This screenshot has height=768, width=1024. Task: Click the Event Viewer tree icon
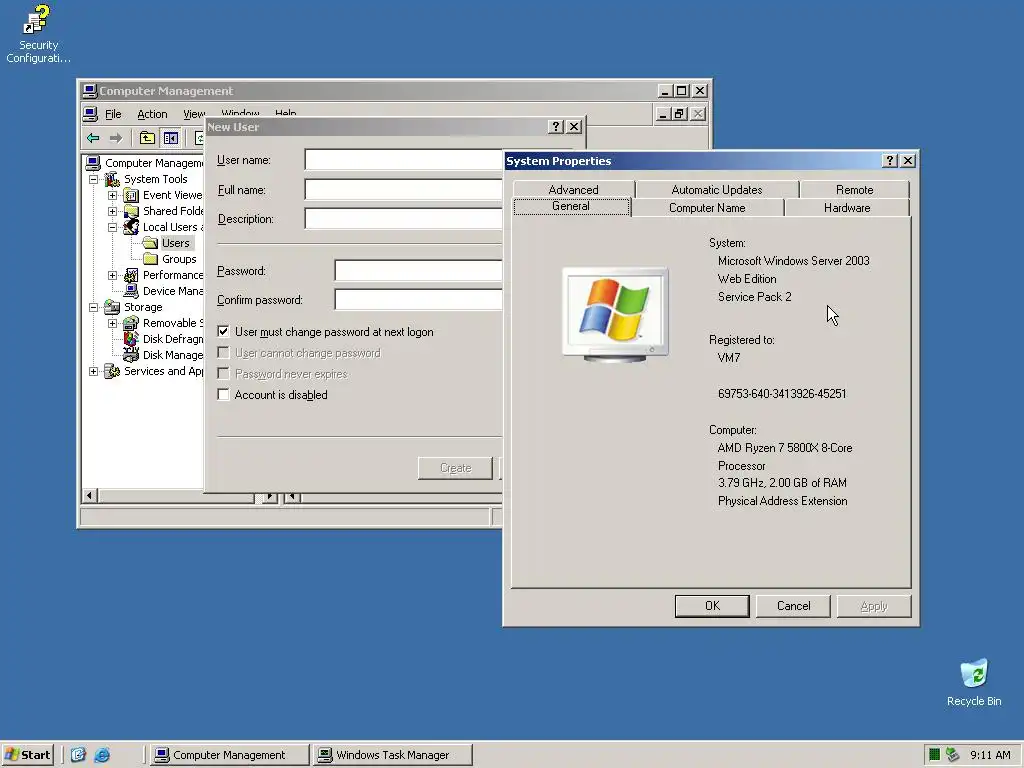(x=131, y=195)
